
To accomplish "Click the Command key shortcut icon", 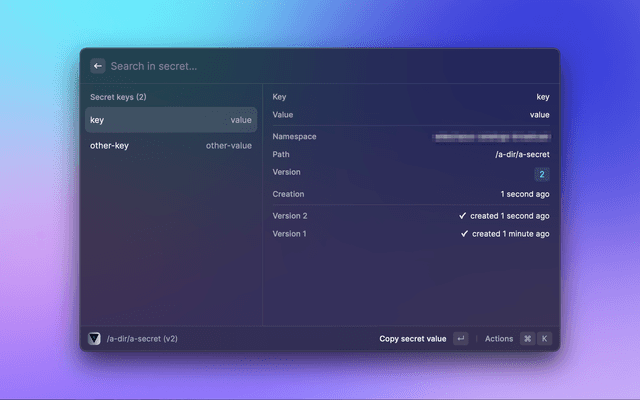I will 527,339.
